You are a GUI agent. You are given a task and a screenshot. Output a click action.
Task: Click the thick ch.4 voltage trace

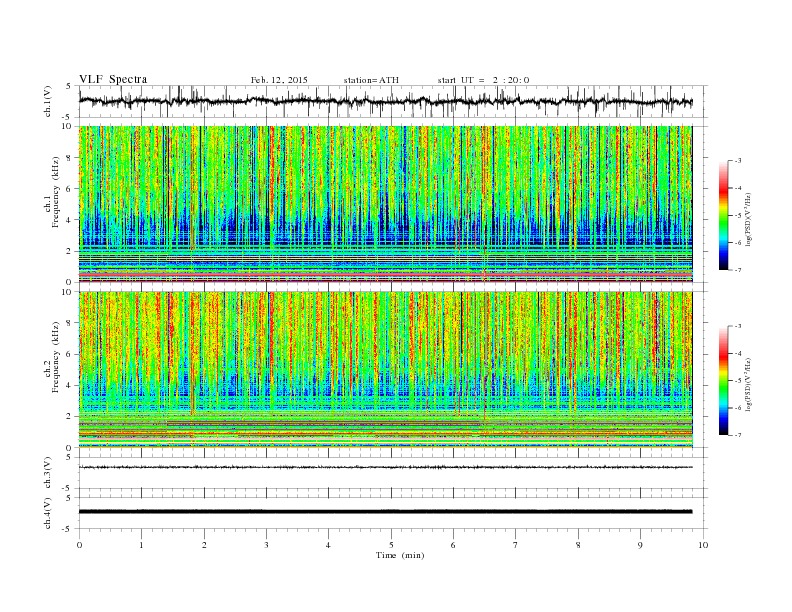[x=385, y=512]
